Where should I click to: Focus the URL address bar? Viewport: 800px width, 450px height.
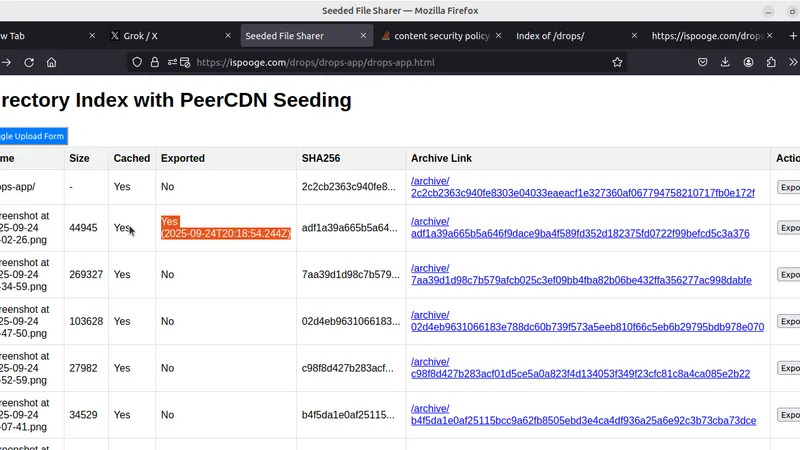click(400, 62)
